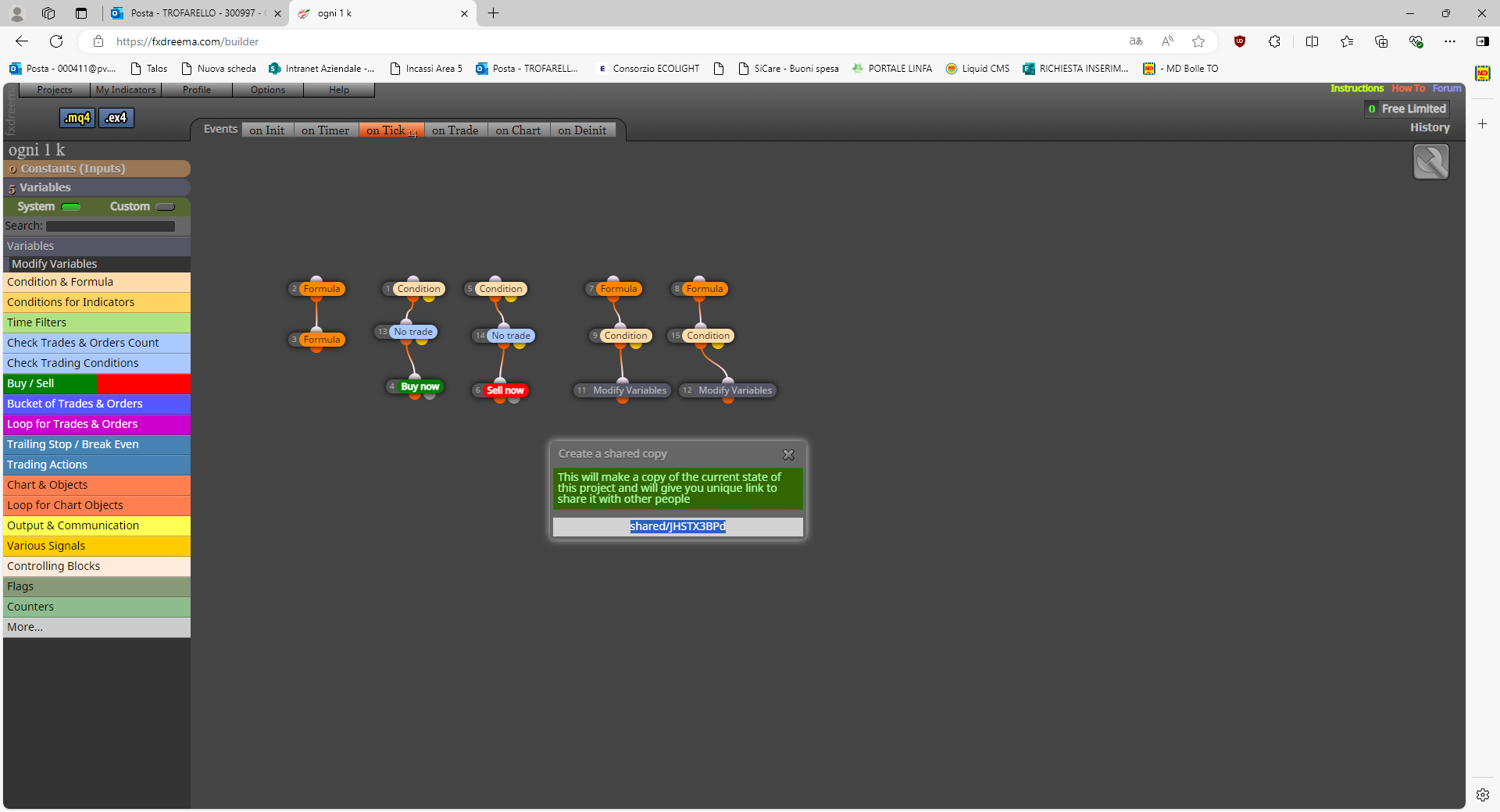The height and width of the screenshot is (812, 1500).
Task: Switch to the on Deinit event tab
Action: pyautogui.click(x=582, y=130)
